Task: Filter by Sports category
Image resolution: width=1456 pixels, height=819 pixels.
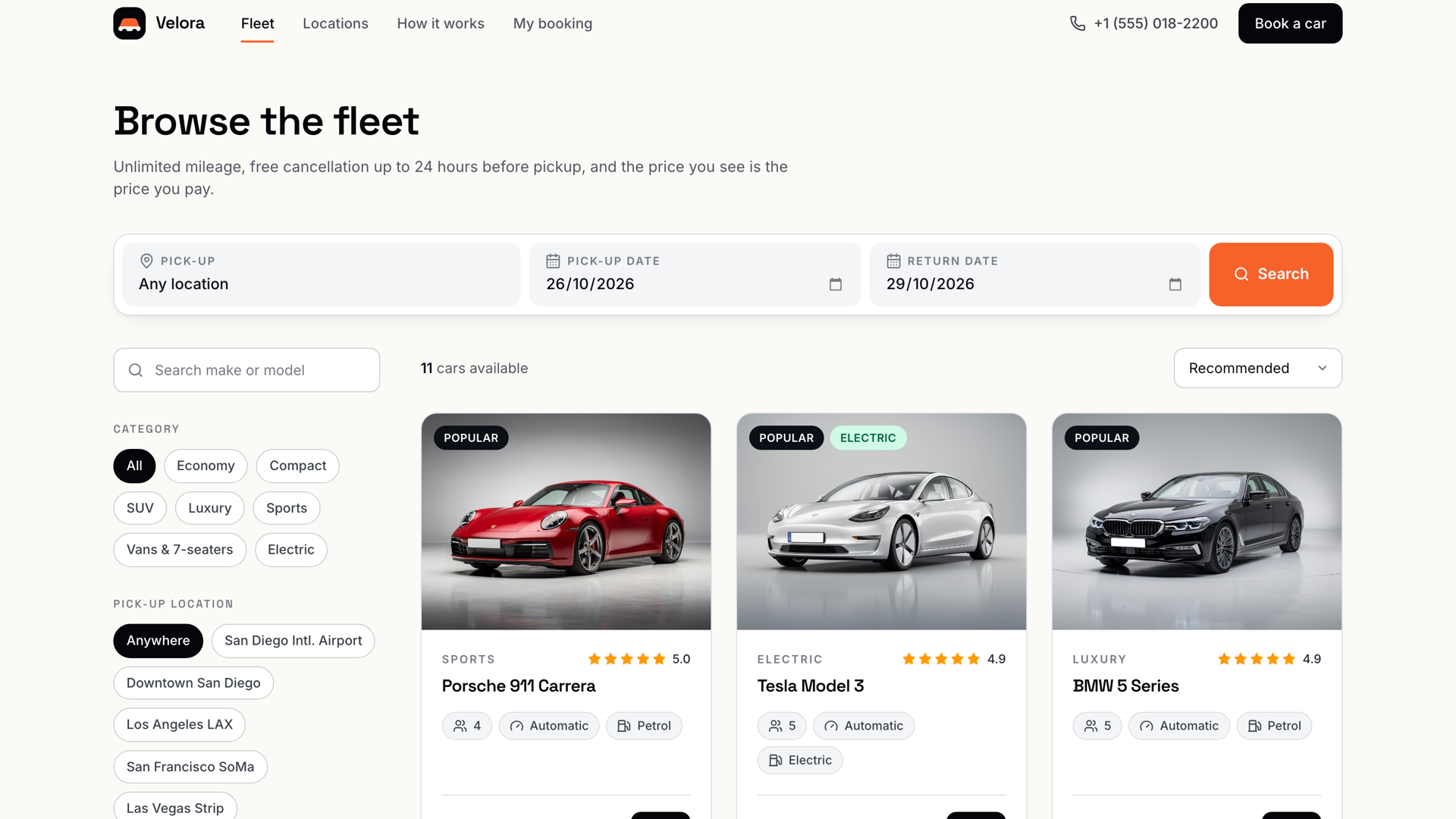Action: 287,508
